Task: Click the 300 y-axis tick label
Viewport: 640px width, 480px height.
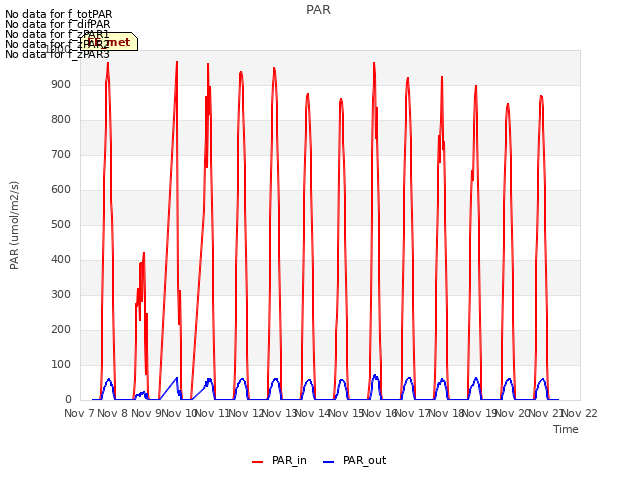Action: point(61,294)
